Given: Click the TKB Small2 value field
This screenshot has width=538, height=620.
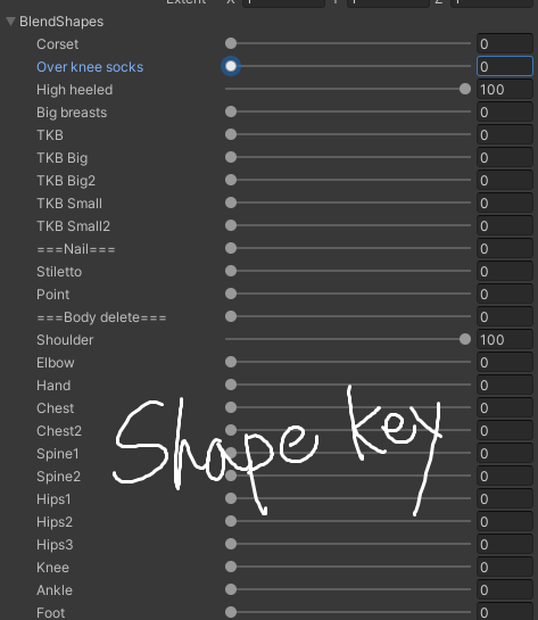Looking at the screenshot, I should click(x=505, y=226).
